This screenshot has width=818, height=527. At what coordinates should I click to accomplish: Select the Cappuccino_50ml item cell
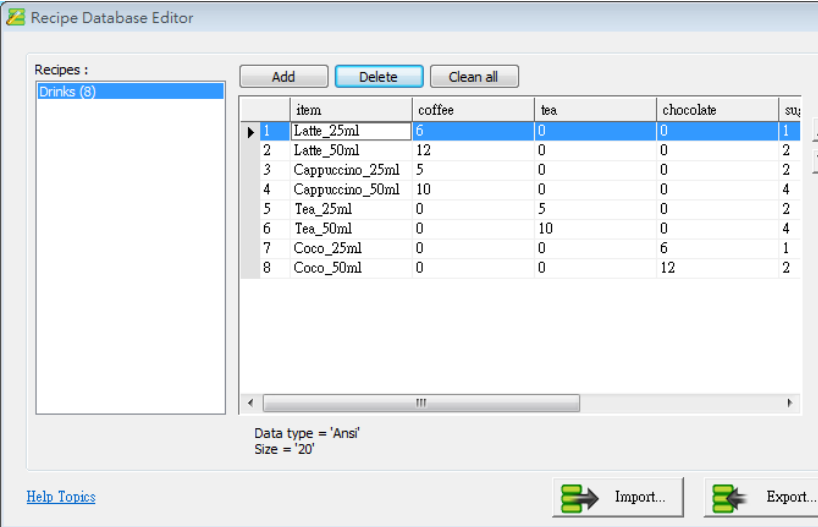pos(351,190)
